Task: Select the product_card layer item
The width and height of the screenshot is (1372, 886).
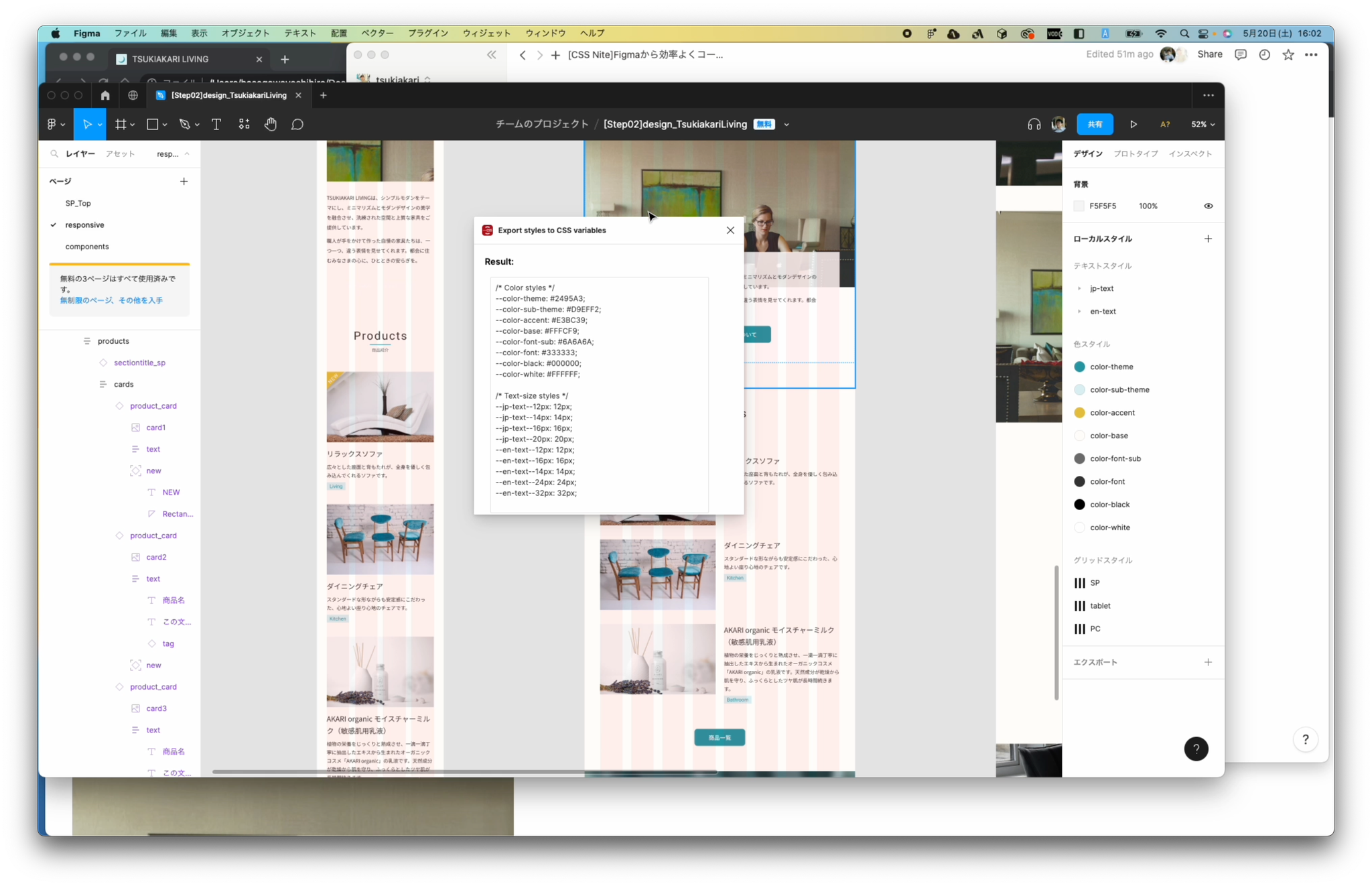Action: pos(153,405)
